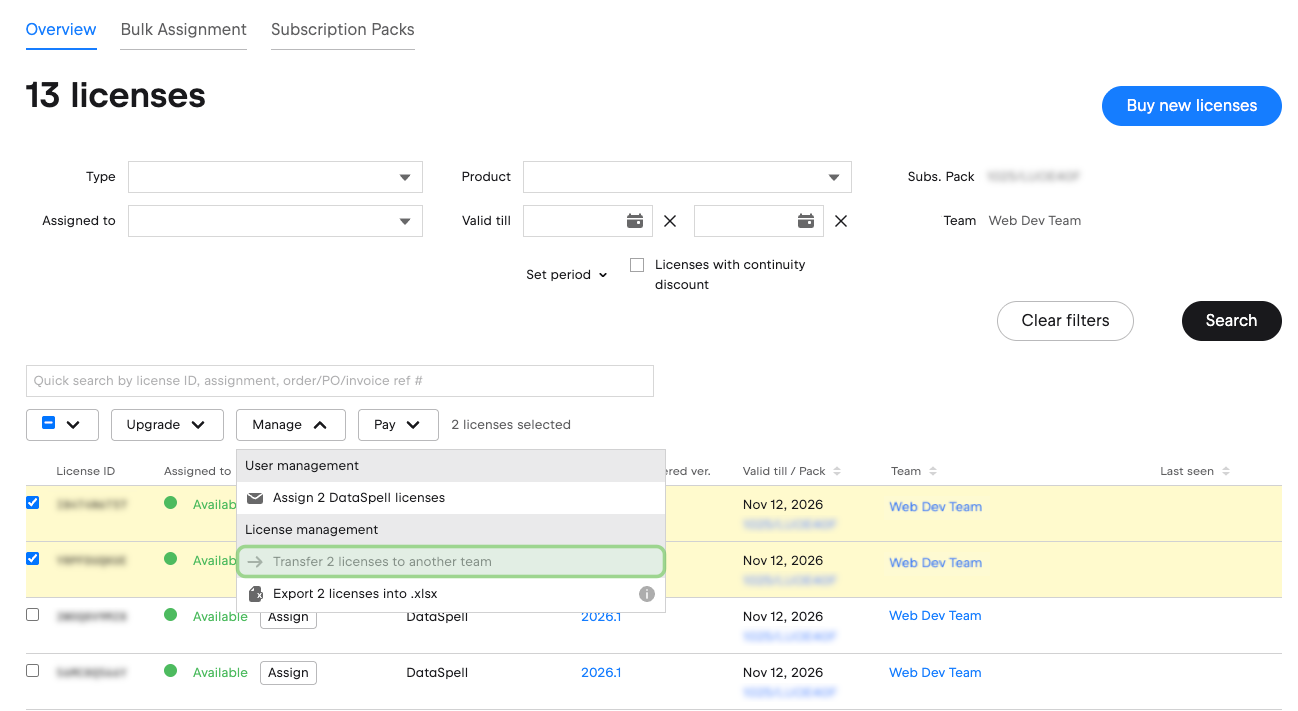1298x711 pixels.
Task: Open the bulk select checkbox dropdown
Action: [x=62, y=424]
